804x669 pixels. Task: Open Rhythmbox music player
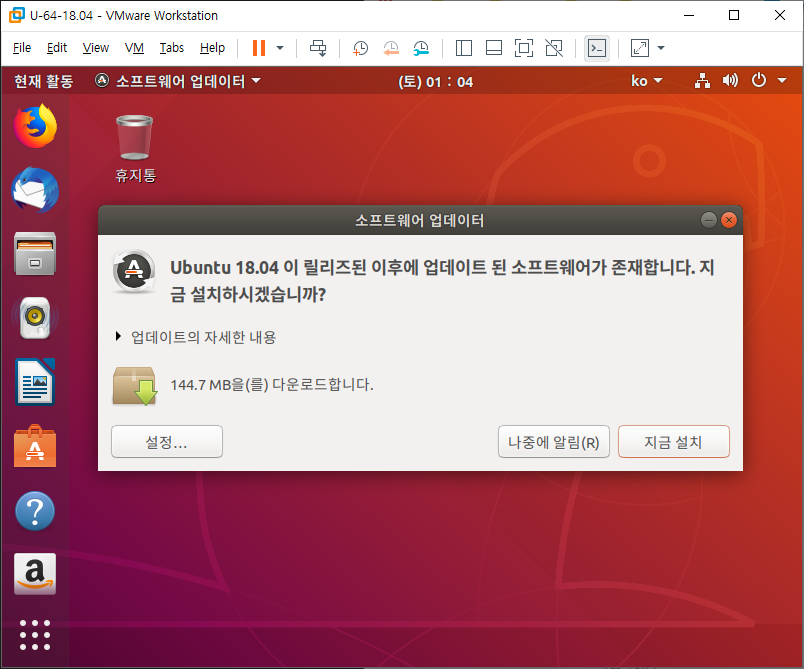click(x=35, y=317)
